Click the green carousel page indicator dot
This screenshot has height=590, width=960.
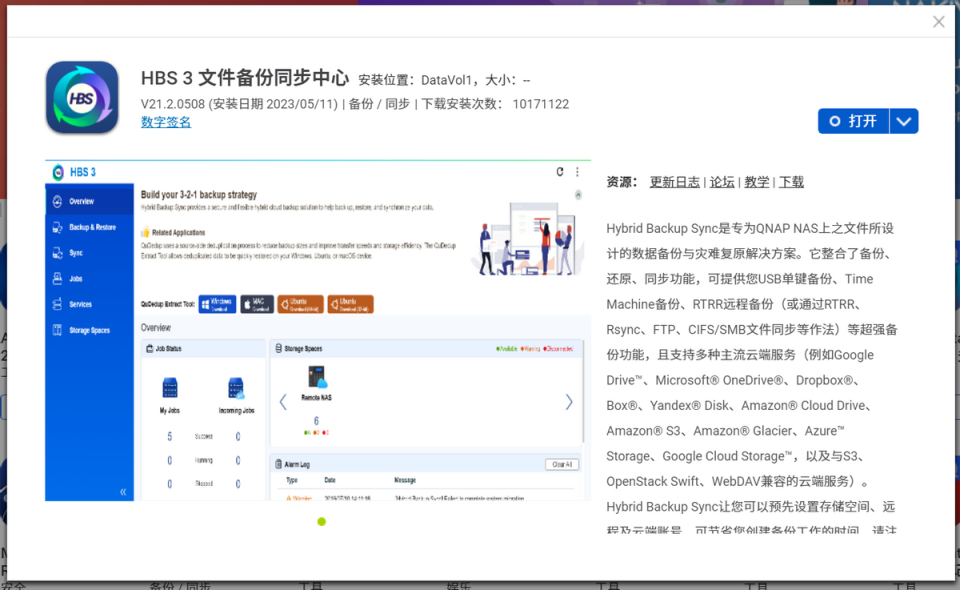tap(322, 521)
